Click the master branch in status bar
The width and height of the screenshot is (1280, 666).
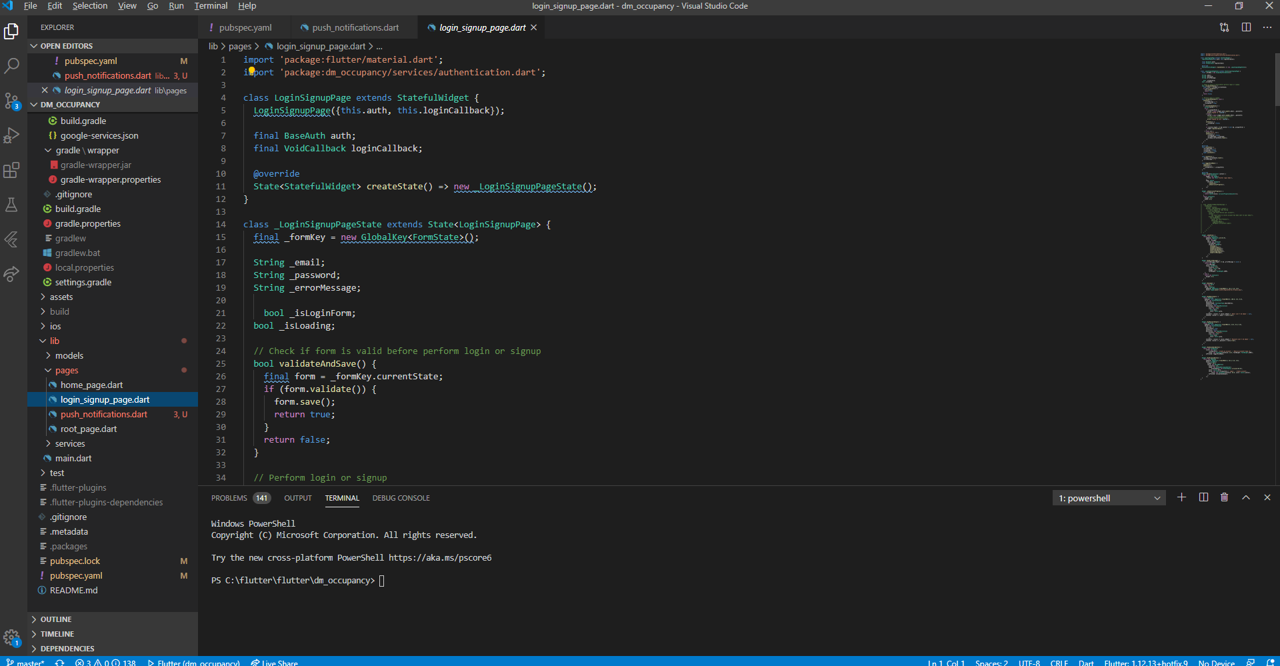25,662
